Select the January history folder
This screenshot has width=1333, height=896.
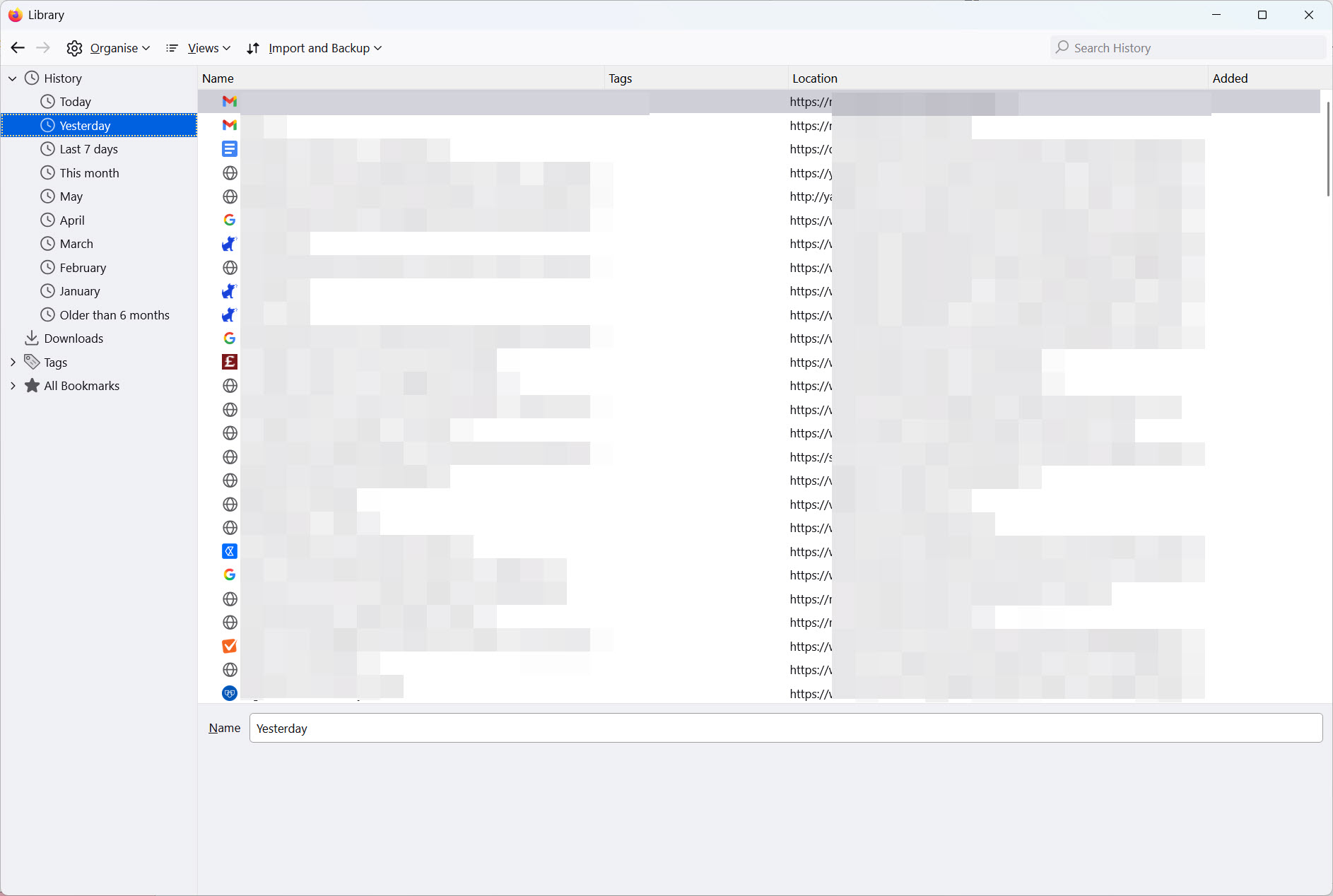coord(79,291)
